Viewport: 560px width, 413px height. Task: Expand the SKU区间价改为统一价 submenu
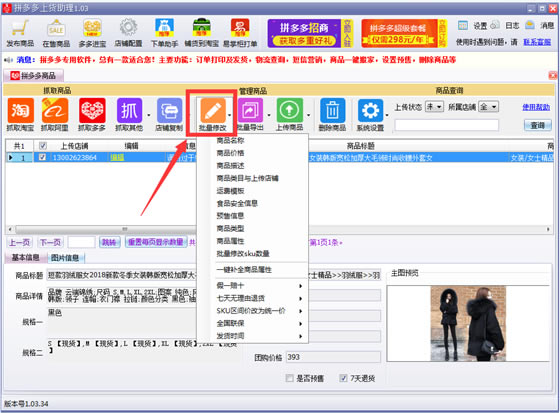pyautogui.click(x=252, y=310)
